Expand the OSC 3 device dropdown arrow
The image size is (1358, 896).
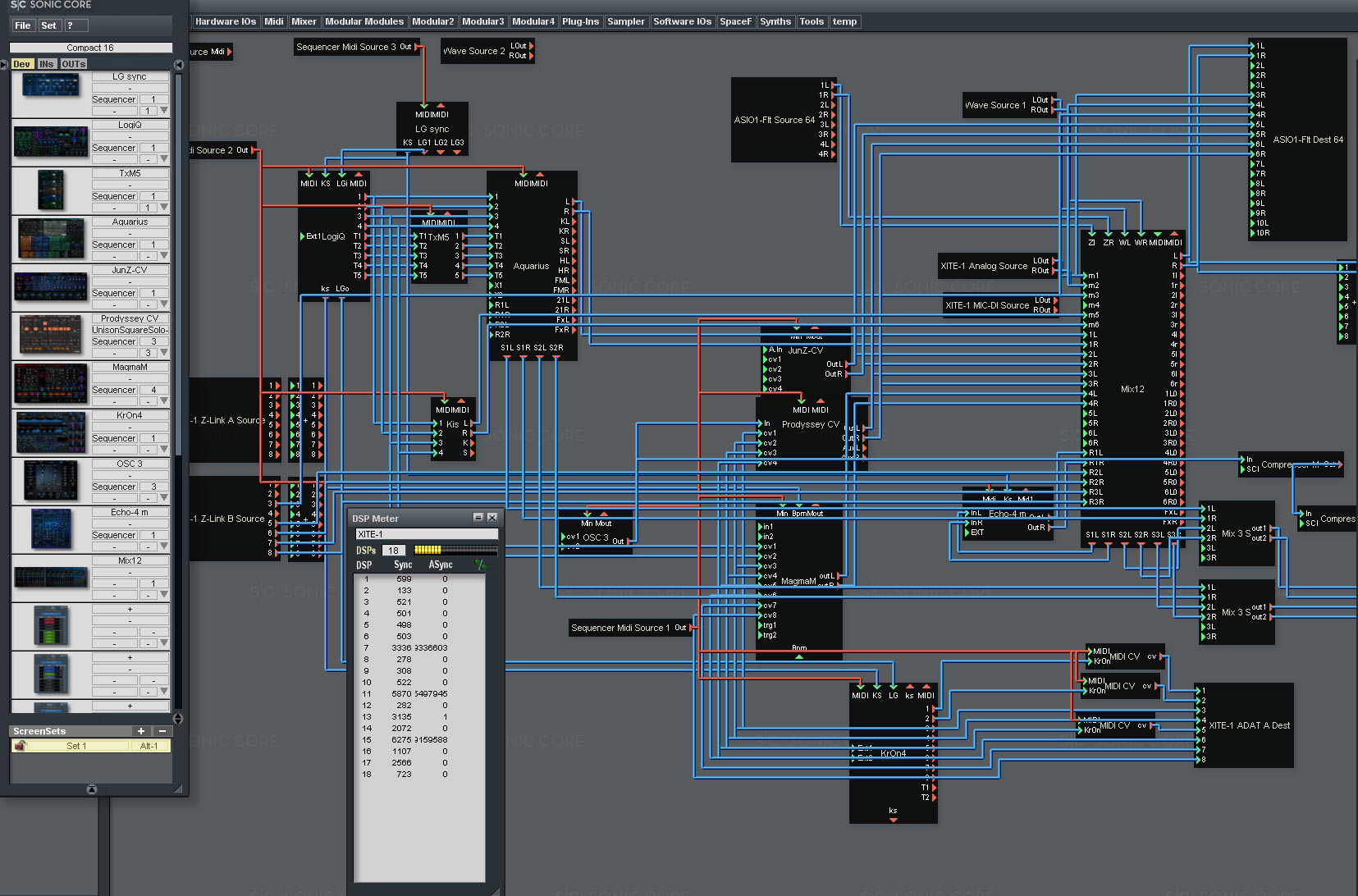164,497
